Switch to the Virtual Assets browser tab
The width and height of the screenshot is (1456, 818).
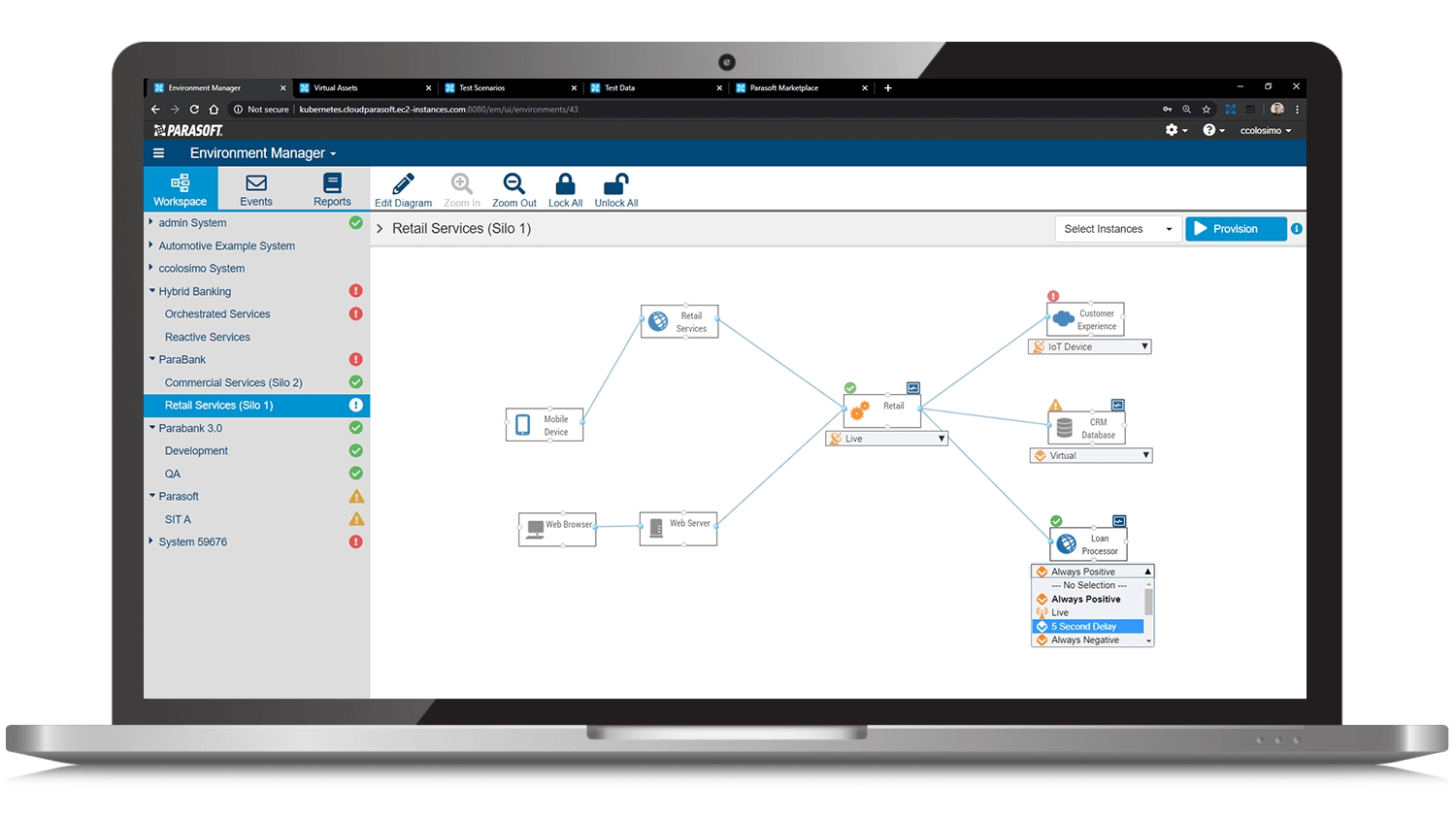tap(365, 88)
